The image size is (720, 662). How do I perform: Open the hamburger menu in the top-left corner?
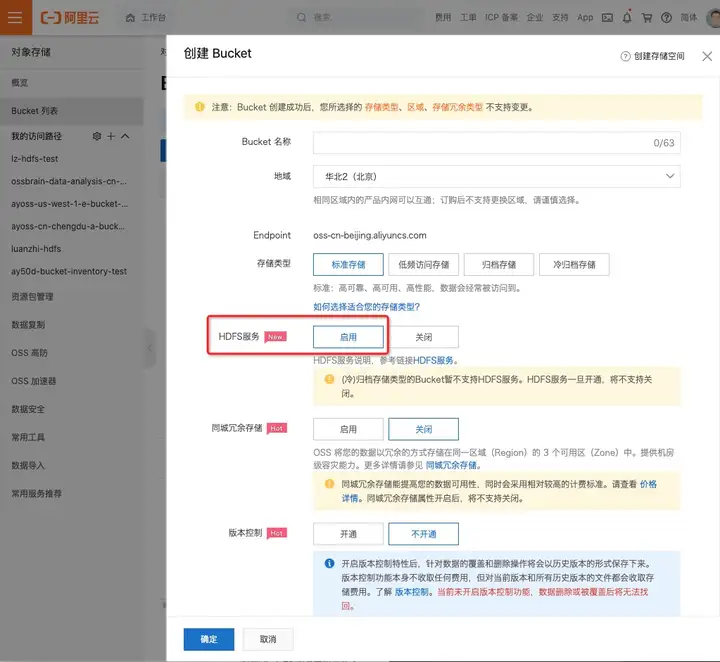point(15,17)
